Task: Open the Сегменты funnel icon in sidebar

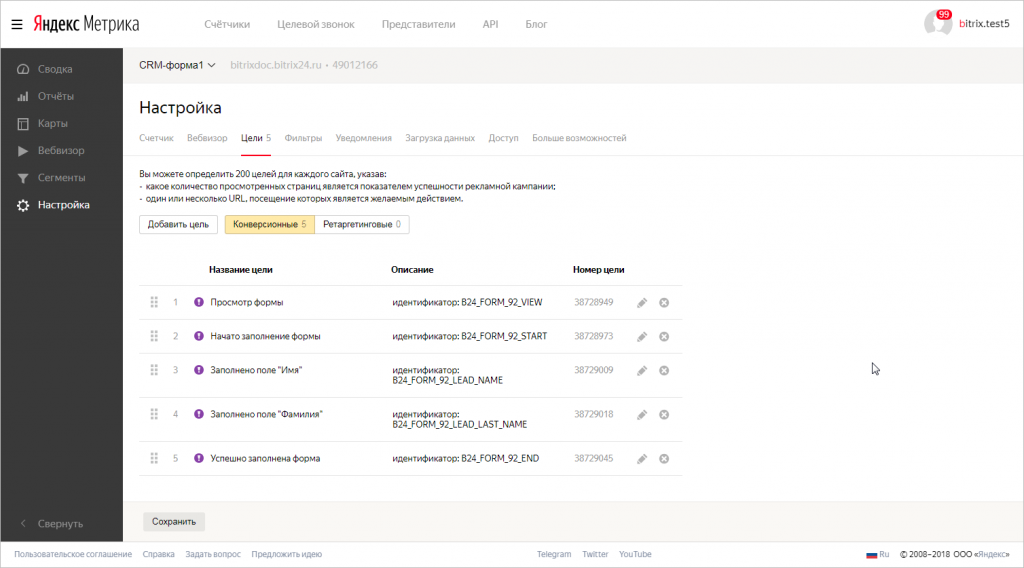Action: [x=23, y=178]
